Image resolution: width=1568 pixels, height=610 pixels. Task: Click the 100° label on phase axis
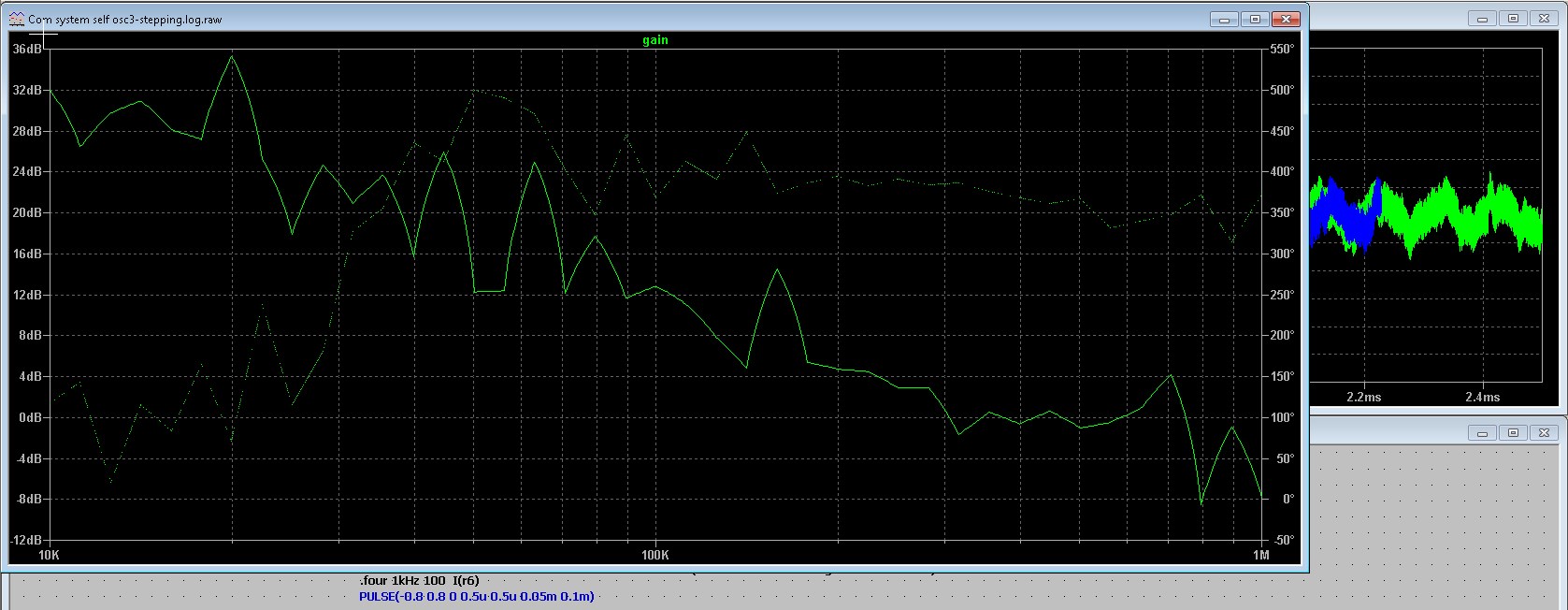pyautogui.click(x=1281, y=417)
